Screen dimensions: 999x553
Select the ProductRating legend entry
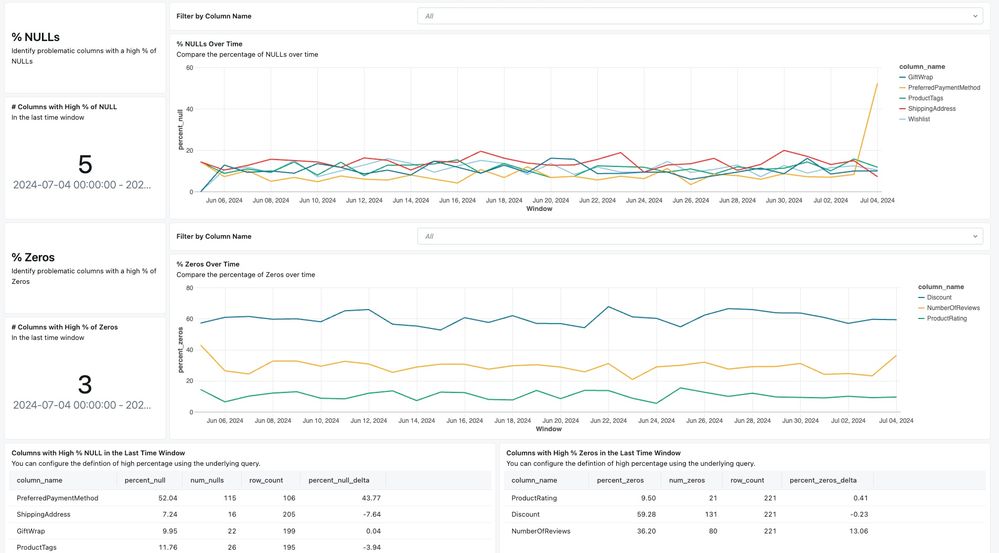pos(946,318)
